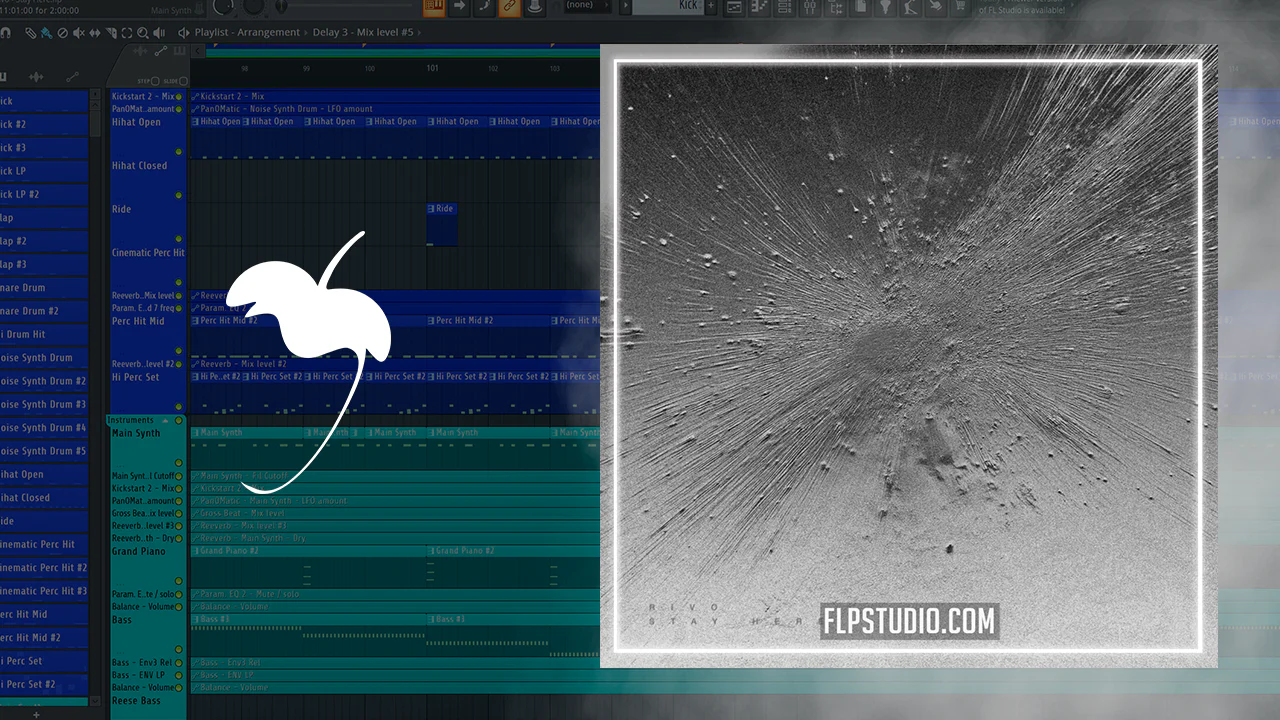Toggle the magnet snap icon in Playlist toolbar
The image size is (1280, 720).
[x=5, y=32]
